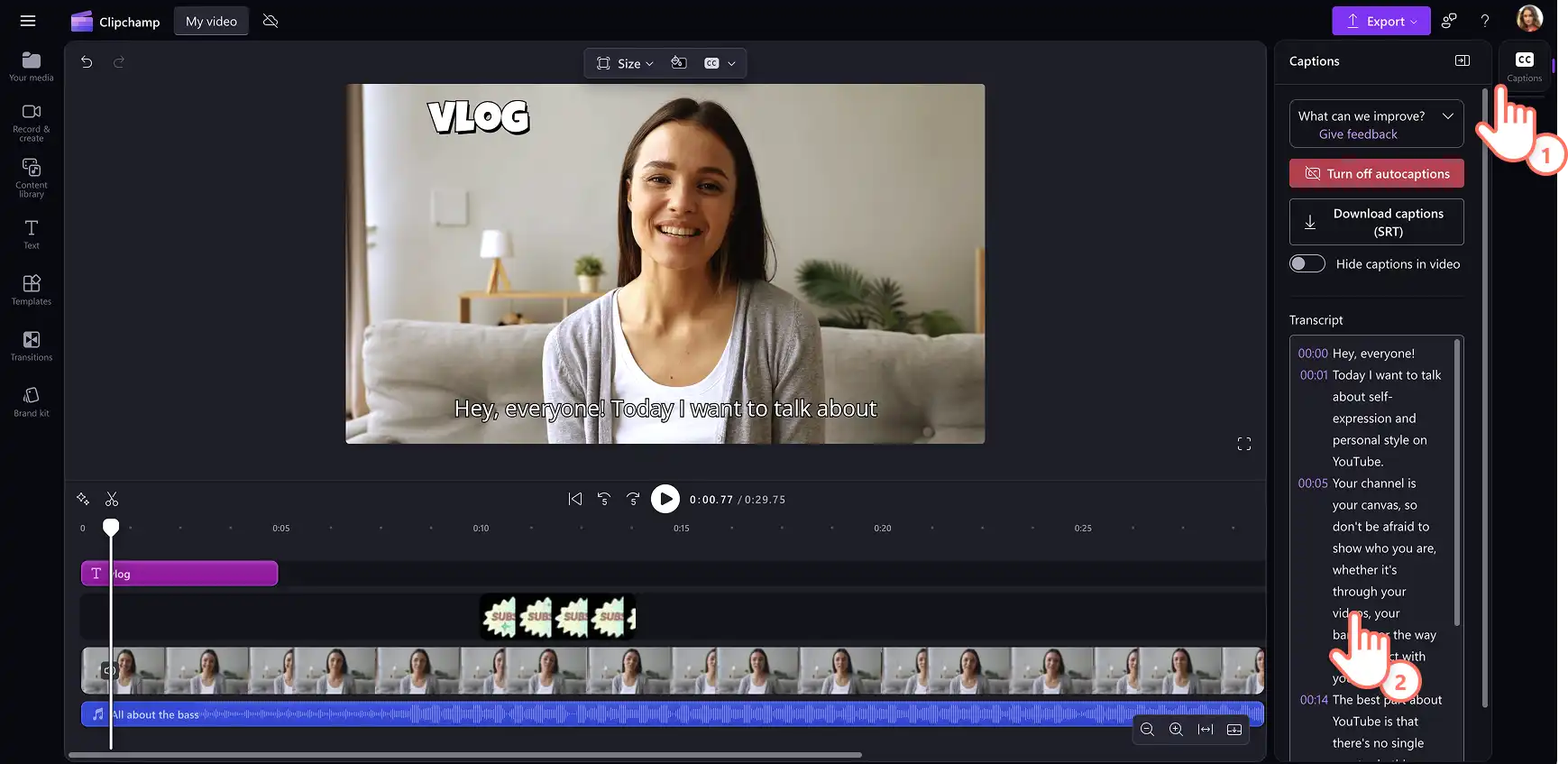This screenshot has height=764, width=1568.
Task: Select the video clip track on the timeline
Action: click(673, 670)
